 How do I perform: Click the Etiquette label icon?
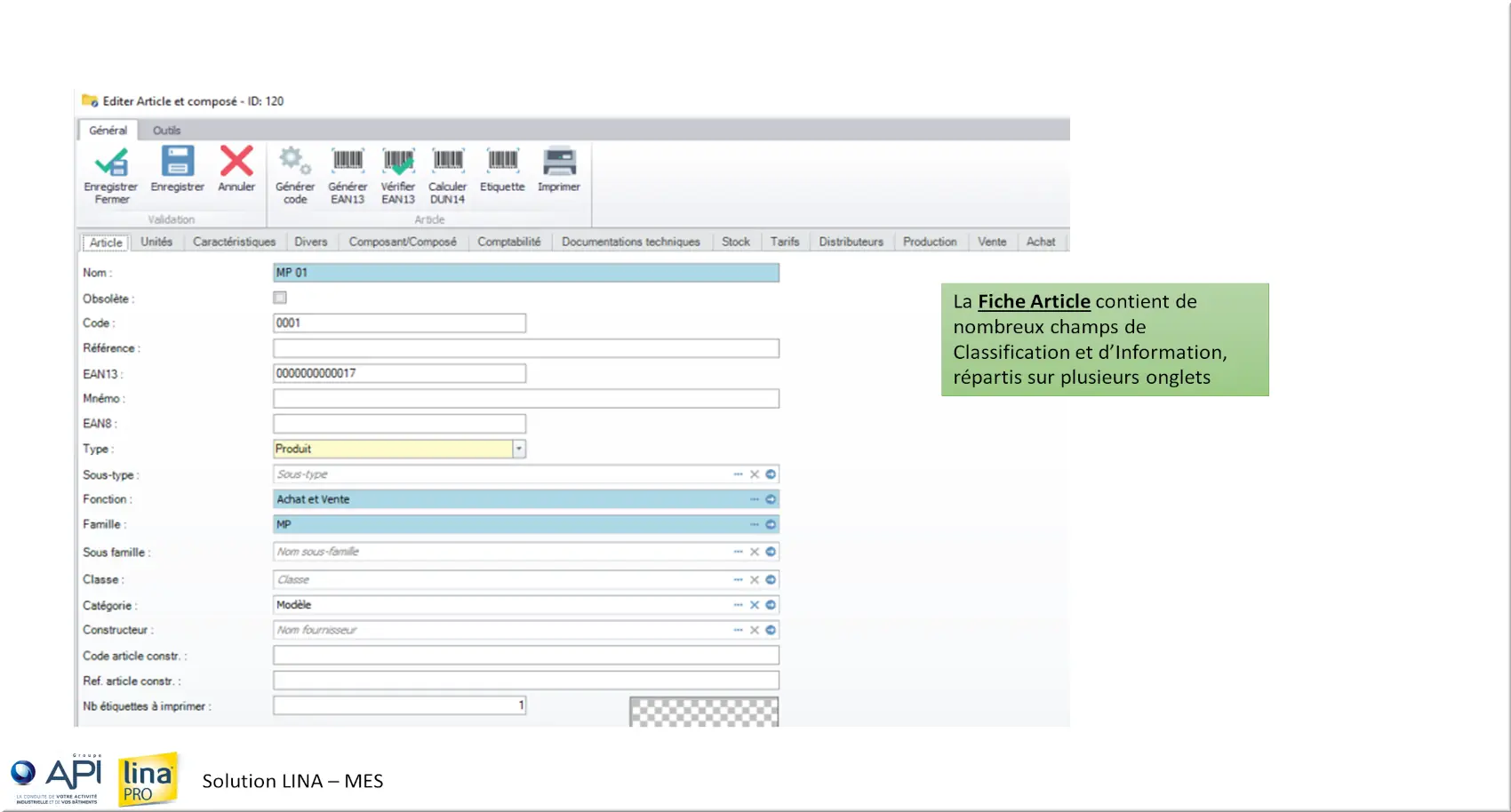[x=502, y=161]
